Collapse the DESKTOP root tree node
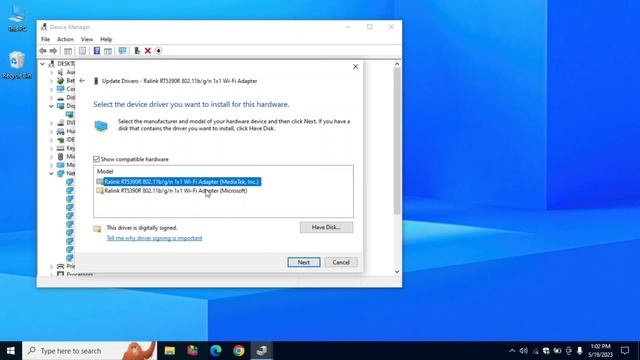This screenshot has width=640, height=360. click(42, 64)
